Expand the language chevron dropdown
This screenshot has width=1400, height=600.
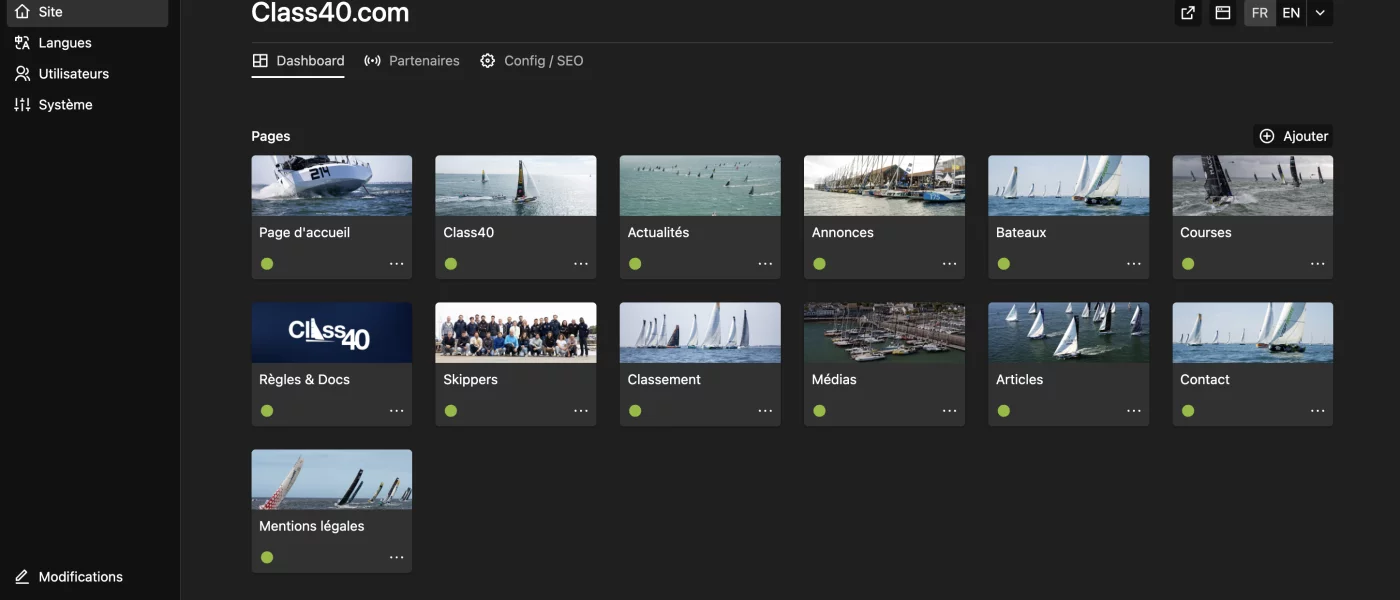click(x=1320, y=13)
